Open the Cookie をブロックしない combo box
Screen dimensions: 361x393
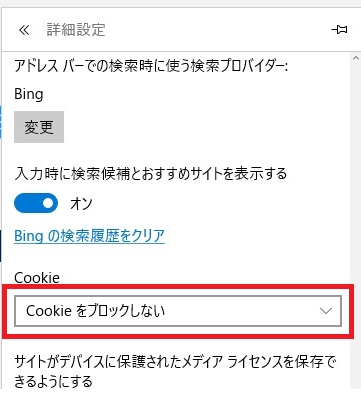click(178, 311)
